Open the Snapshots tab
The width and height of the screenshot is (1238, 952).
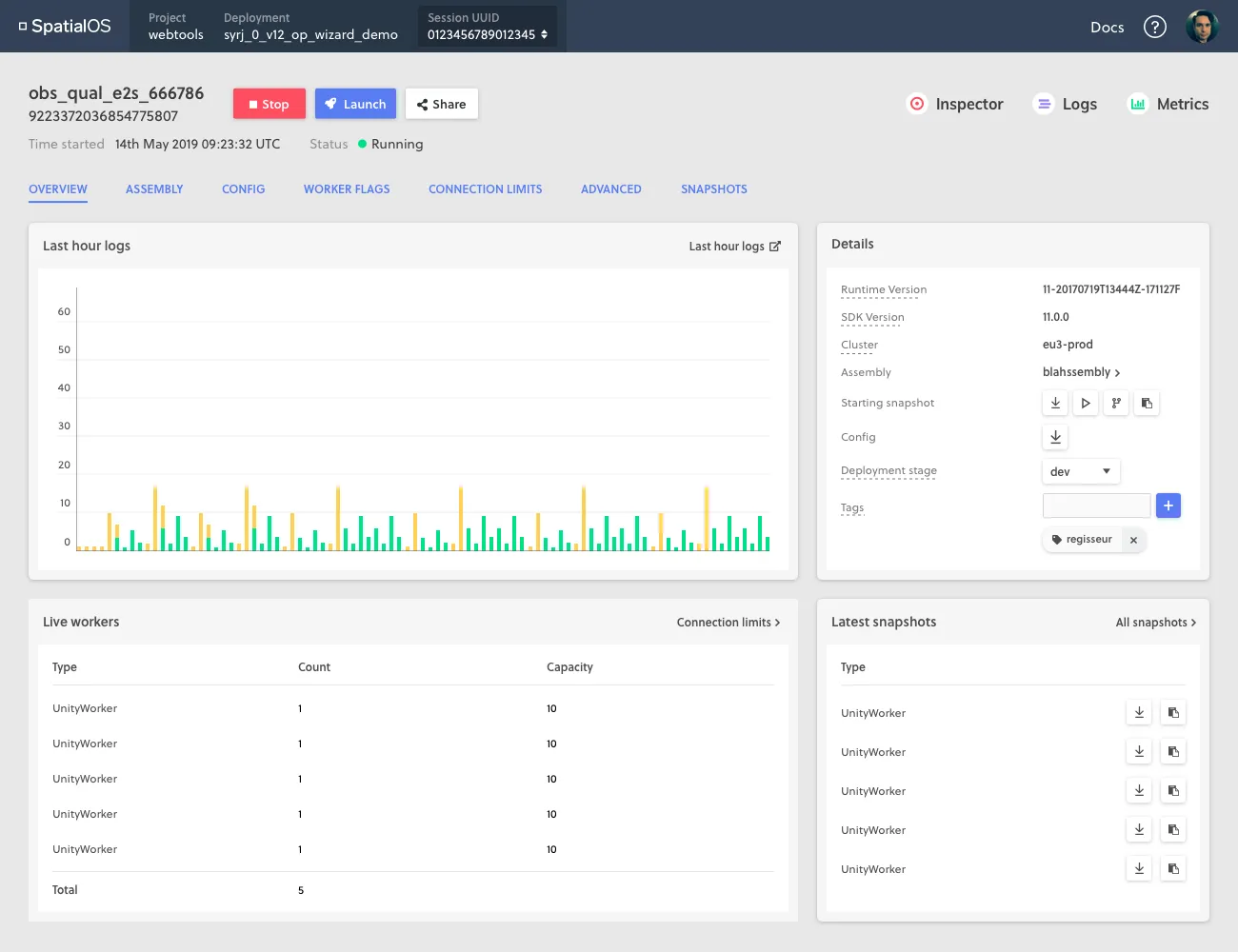coord(713,189)
